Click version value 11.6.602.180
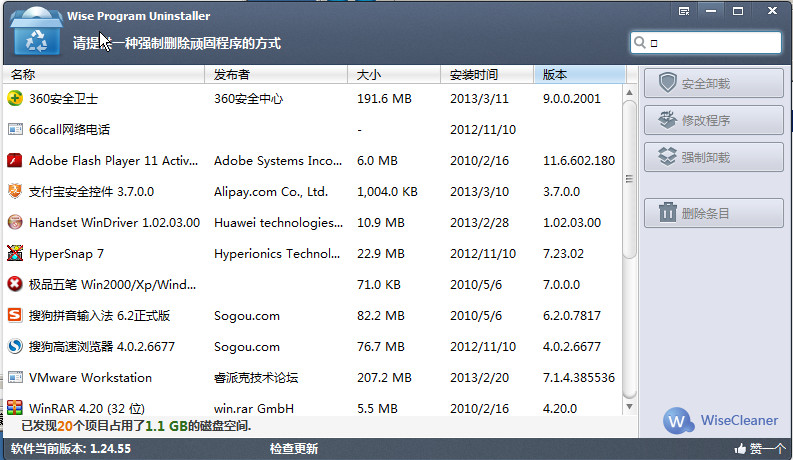 tap(579, 161)
